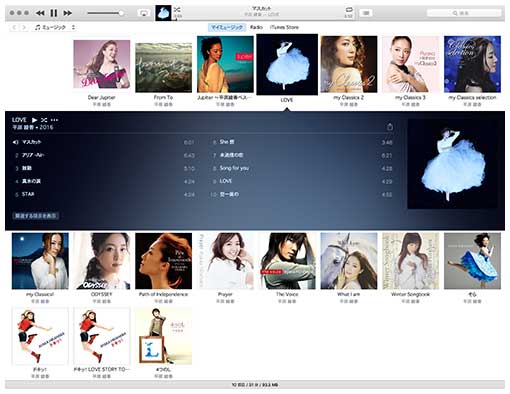The image size is (510, 394).
Task: Select track 6 She
Action: 302,142
